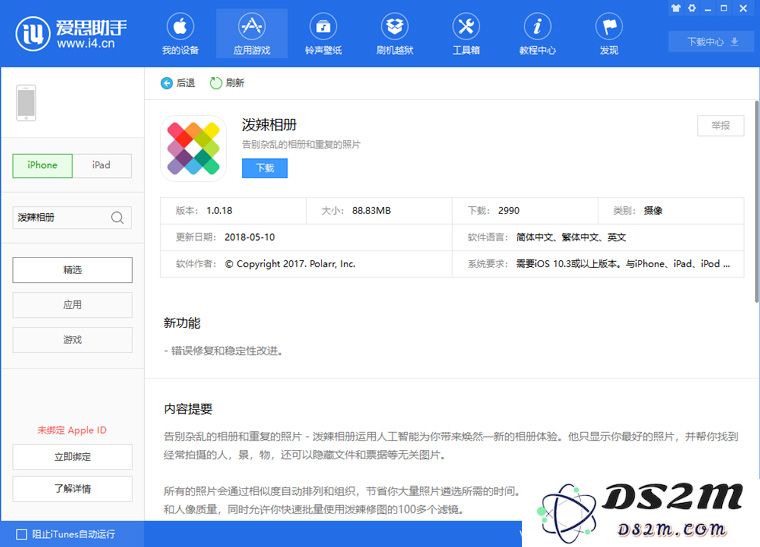Screen dimensions: 760x547
Task: Click the update date 2018-05-10
Action: pos(250,237)
